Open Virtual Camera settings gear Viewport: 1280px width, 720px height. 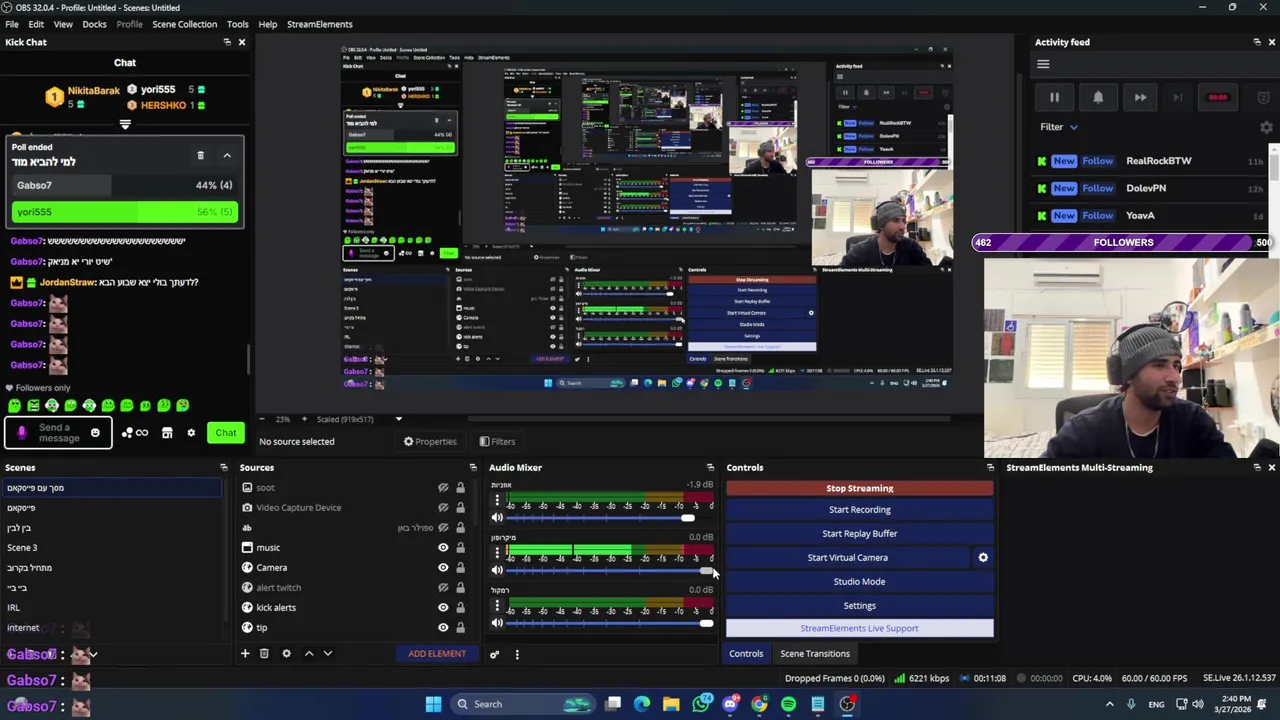[x=983, y=557]
